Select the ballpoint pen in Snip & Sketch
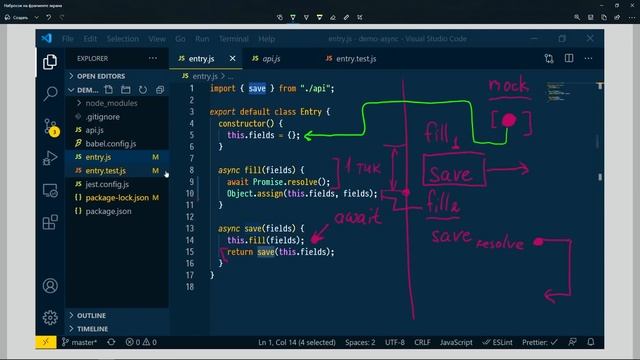 [x=293, y=17]
